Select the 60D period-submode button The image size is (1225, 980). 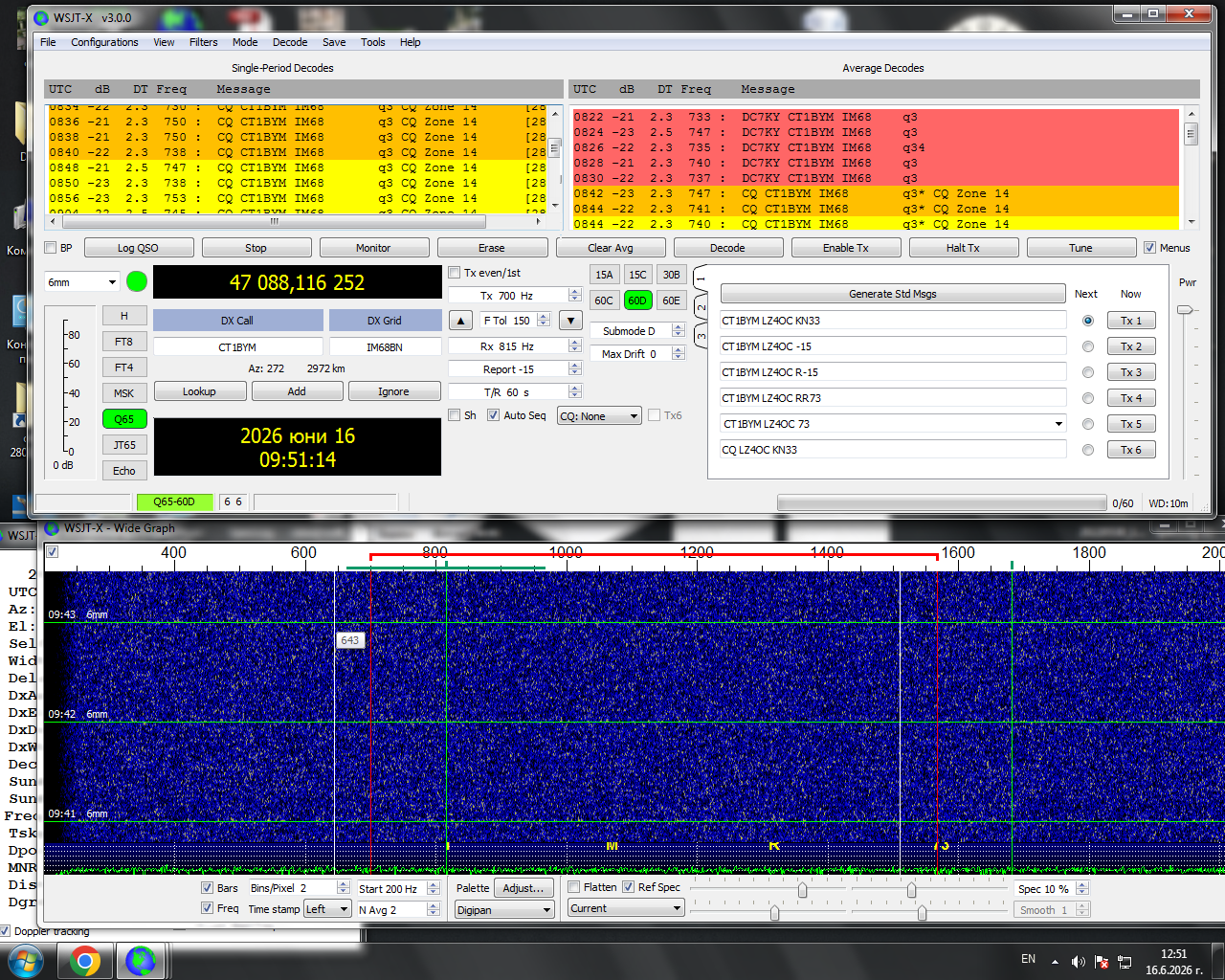pyautogui.click(x=637, y=301)
